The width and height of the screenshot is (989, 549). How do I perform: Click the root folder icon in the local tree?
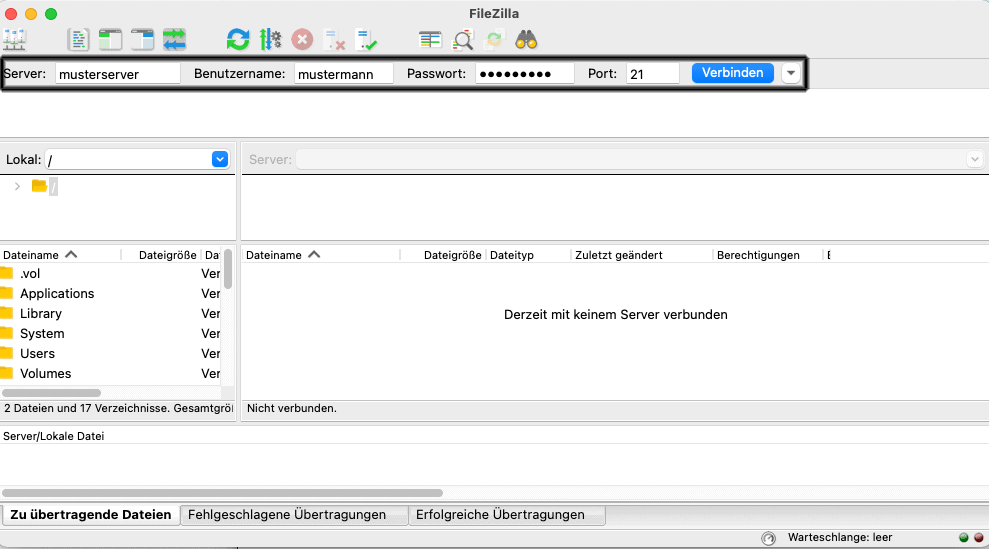click(x=39, y=186)
